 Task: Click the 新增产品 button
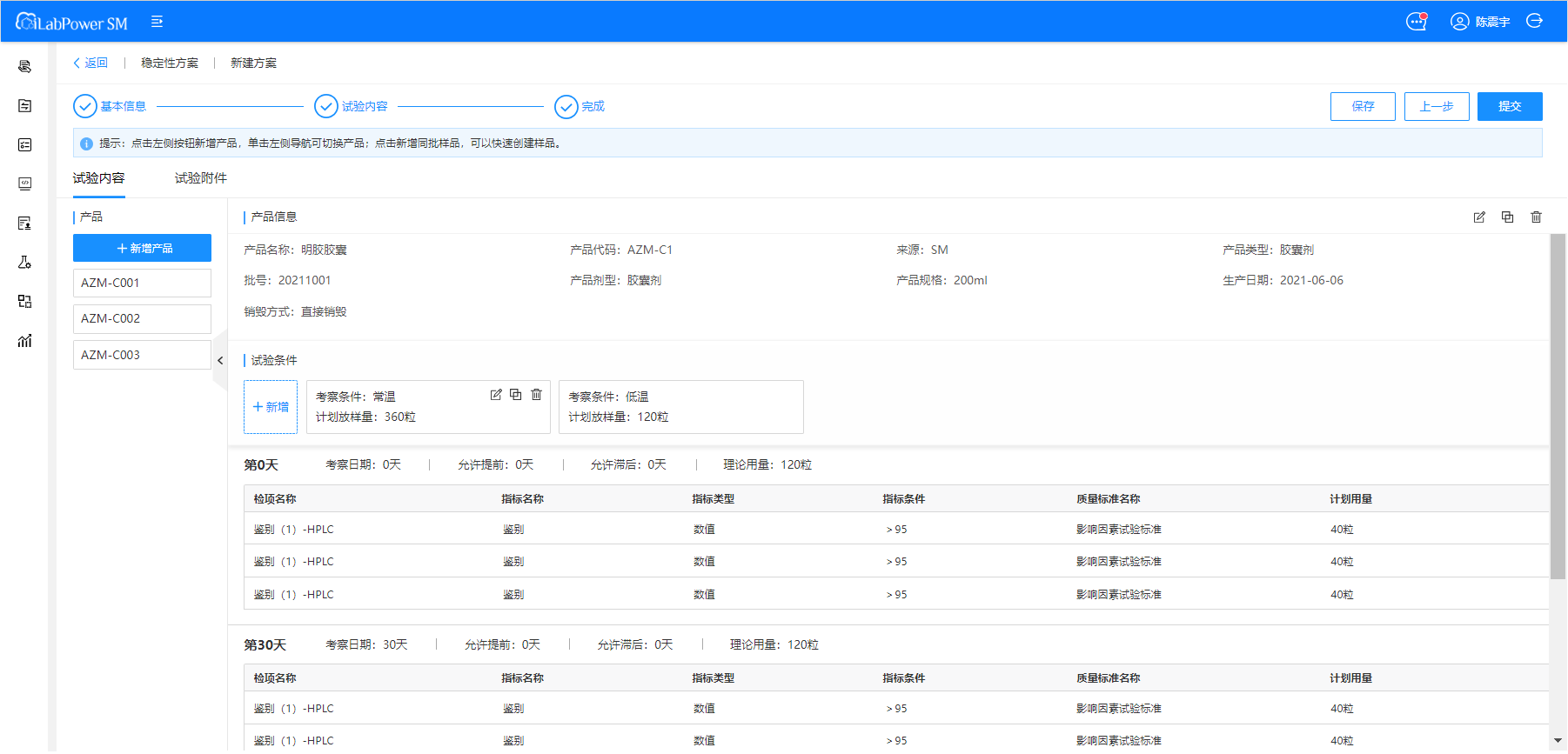pyautogui.click(x=142, y=248)
